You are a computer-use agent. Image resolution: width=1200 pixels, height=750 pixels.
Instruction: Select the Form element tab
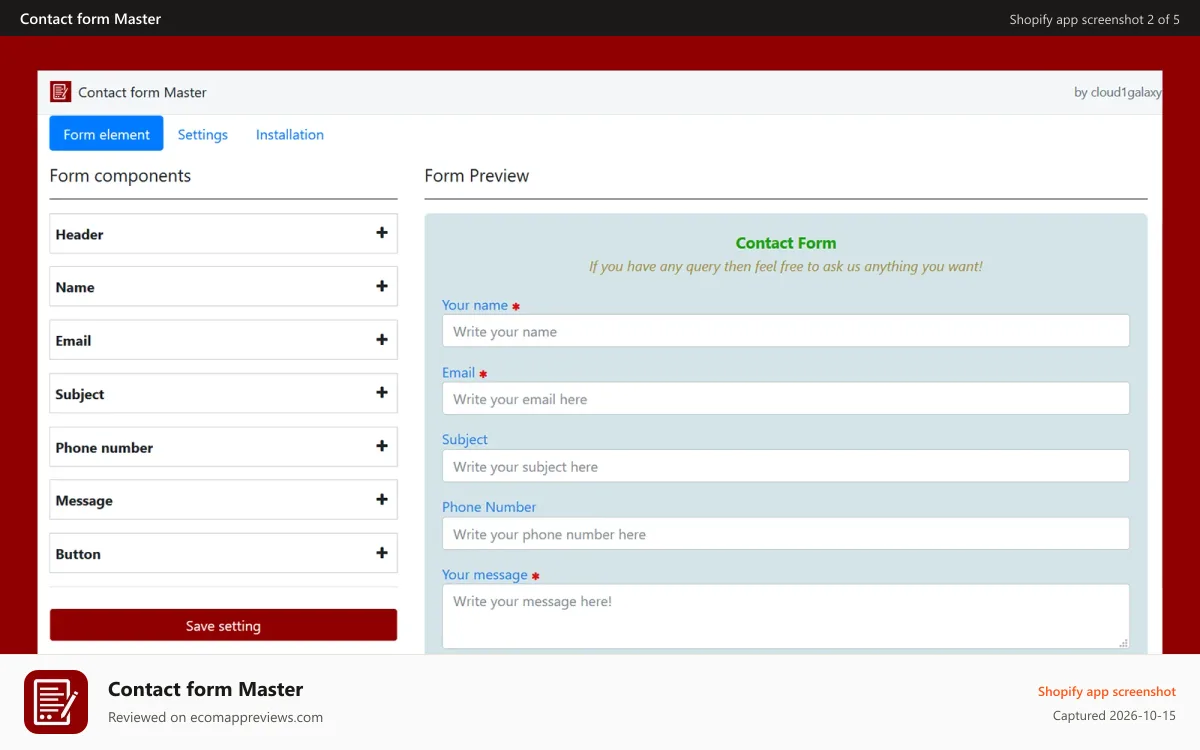click(x=106, y=134)
